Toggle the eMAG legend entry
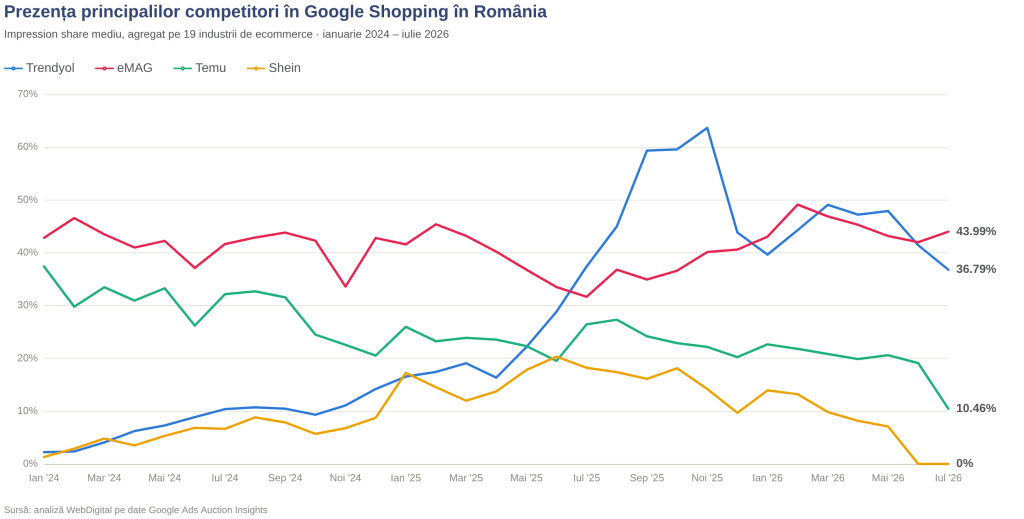 click(124, 68)
